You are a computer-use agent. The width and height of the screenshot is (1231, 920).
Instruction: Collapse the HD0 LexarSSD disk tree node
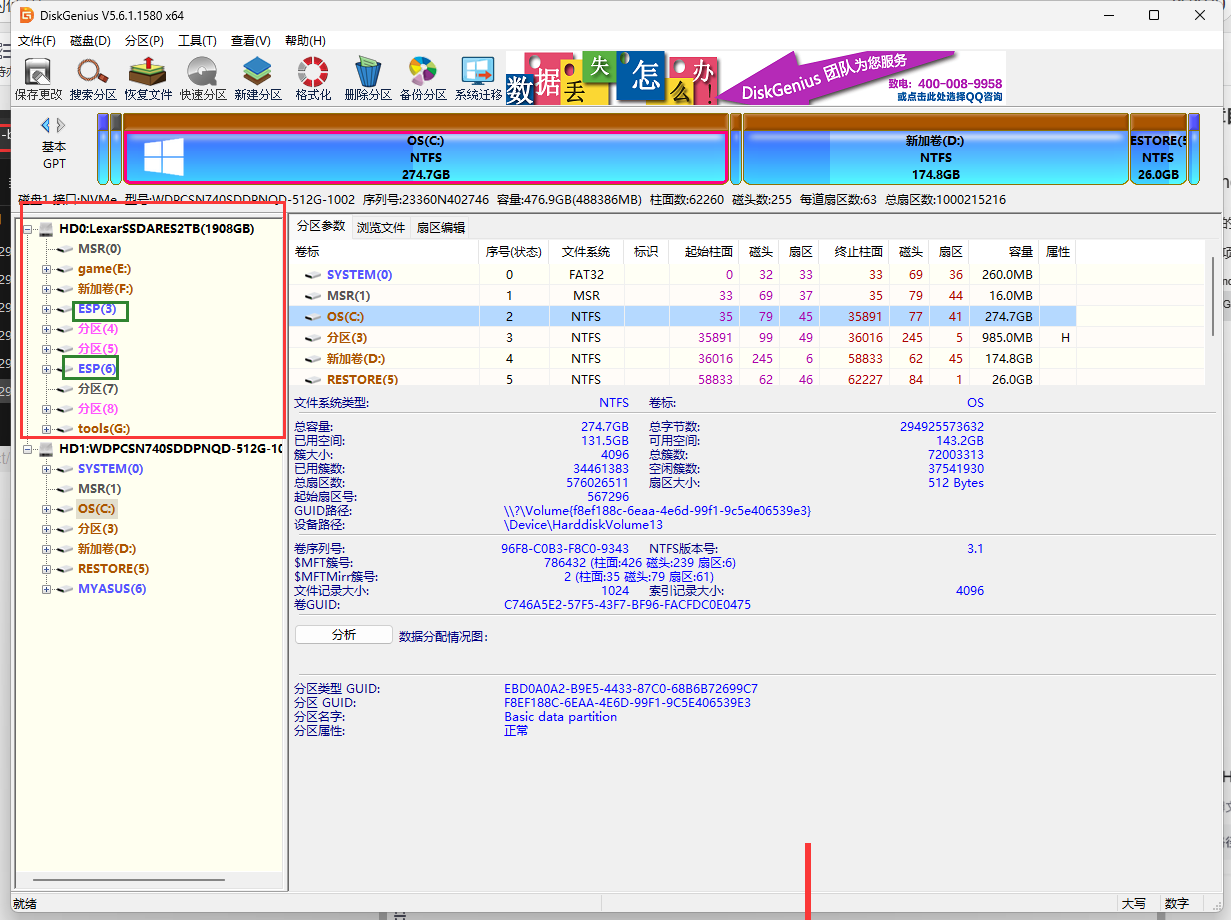28,229
